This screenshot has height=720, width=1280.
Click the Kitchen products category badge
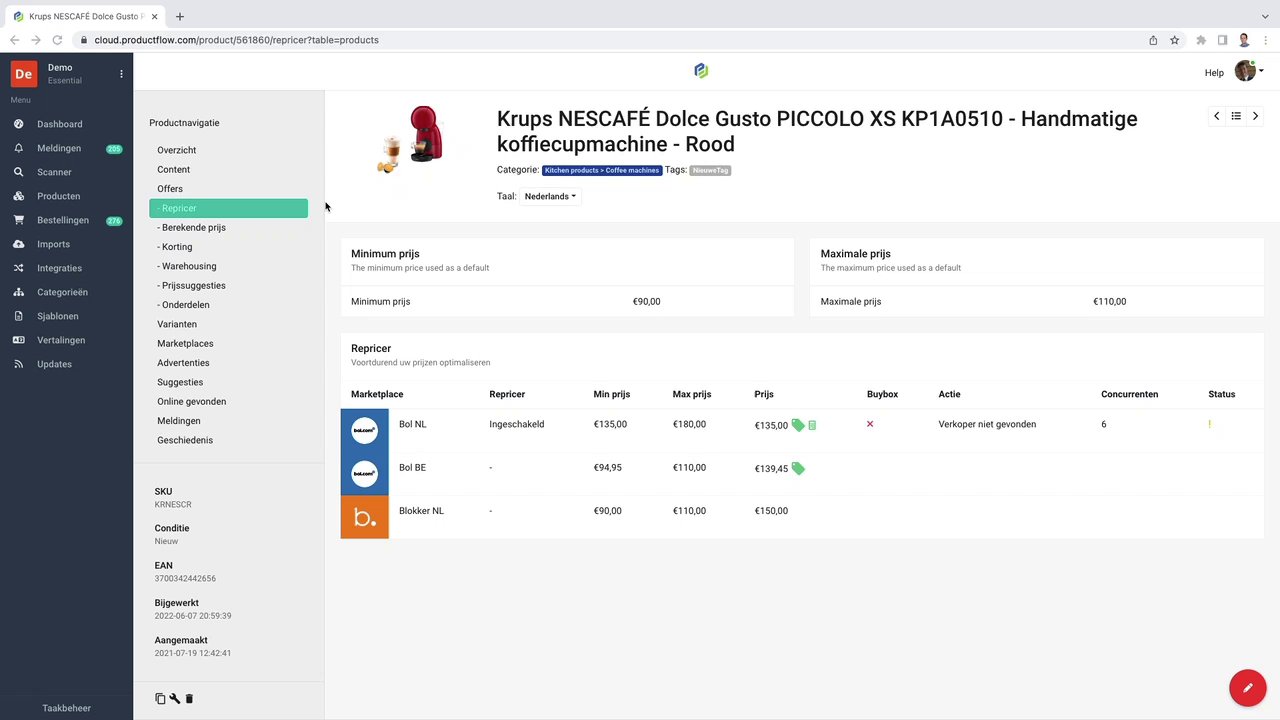(x=602, y=170)
